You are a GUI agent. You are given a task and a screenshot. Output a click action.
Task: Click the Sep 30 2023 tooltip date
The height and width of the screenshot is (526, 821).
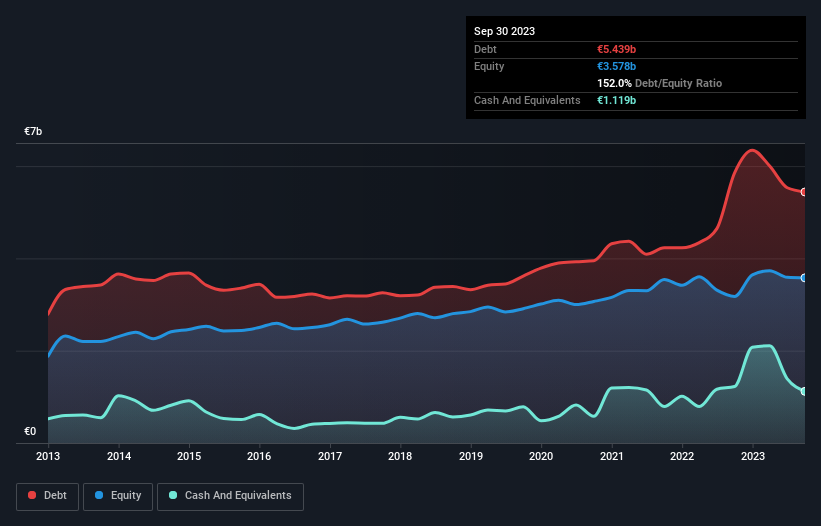tap(504, 31)
